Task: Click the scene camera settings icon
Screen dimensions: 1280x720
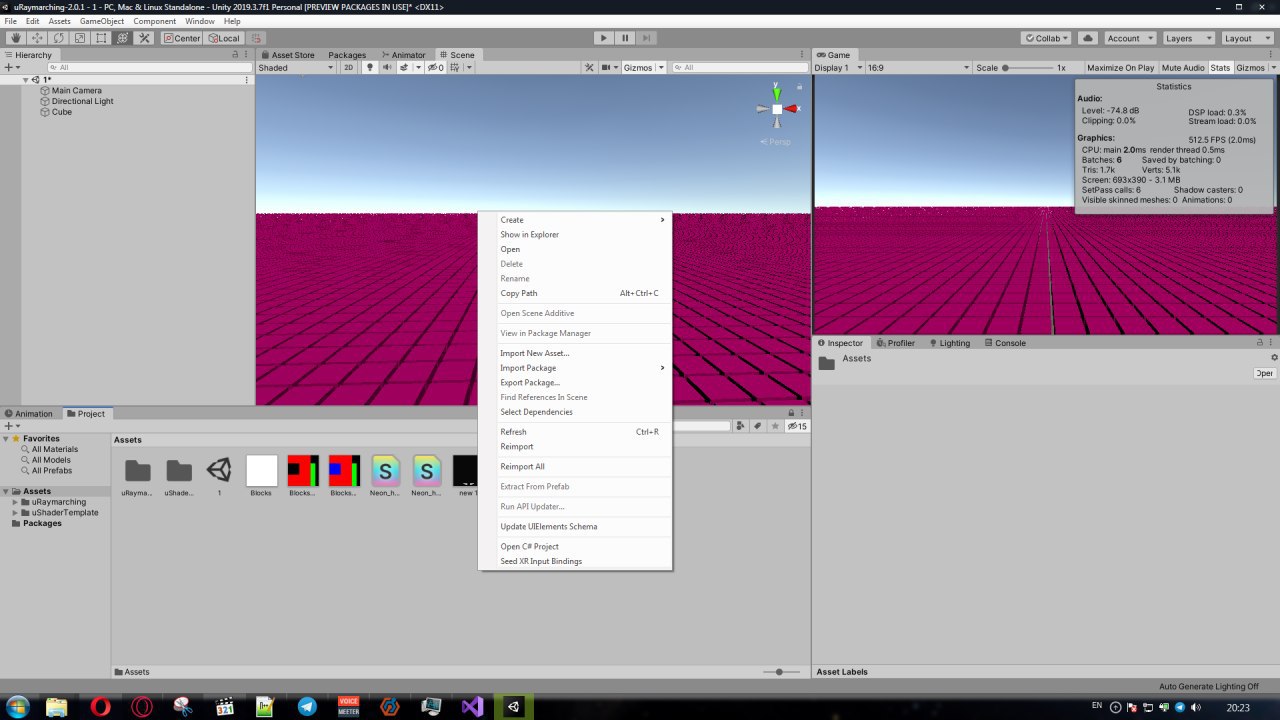Action: [608, 68]
